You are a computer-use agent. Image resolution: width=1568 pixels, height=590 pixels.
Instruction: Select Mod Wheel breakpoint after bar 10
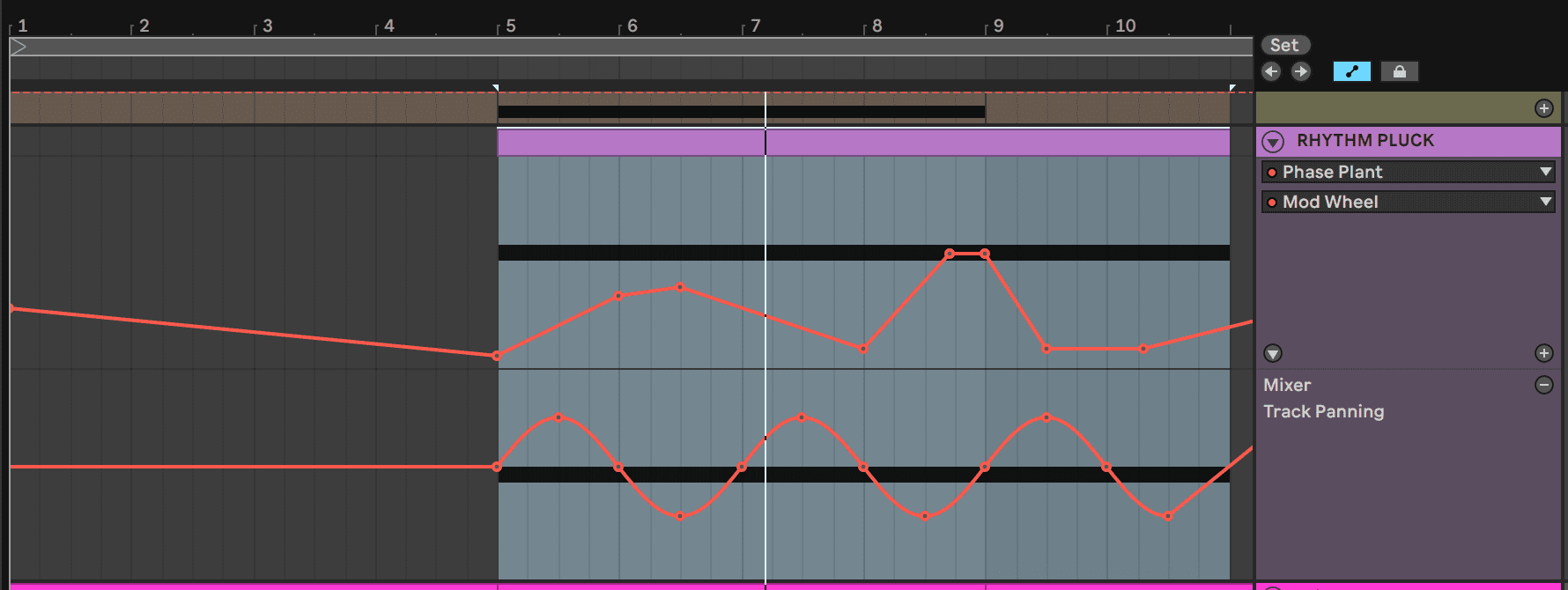pyautogui.click(x=1143, y=349)
